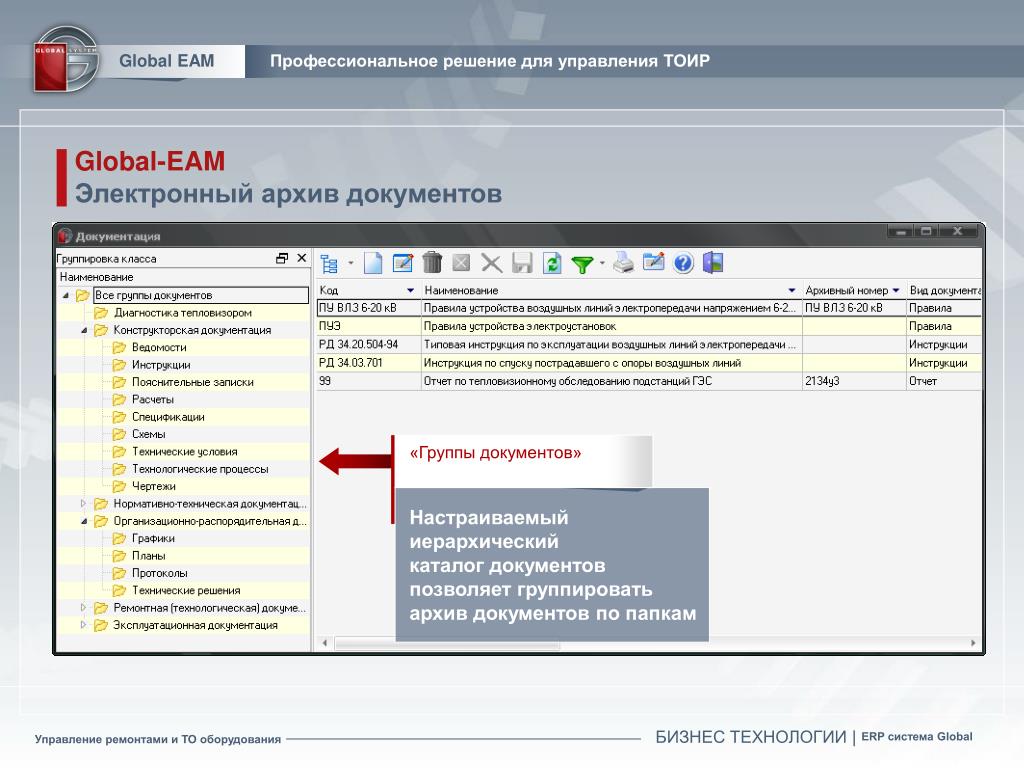Image resolution: width=1024 pixels, height=768 pixels.
Task: Click the edit record icon with pencil
Action: point(402,263)
